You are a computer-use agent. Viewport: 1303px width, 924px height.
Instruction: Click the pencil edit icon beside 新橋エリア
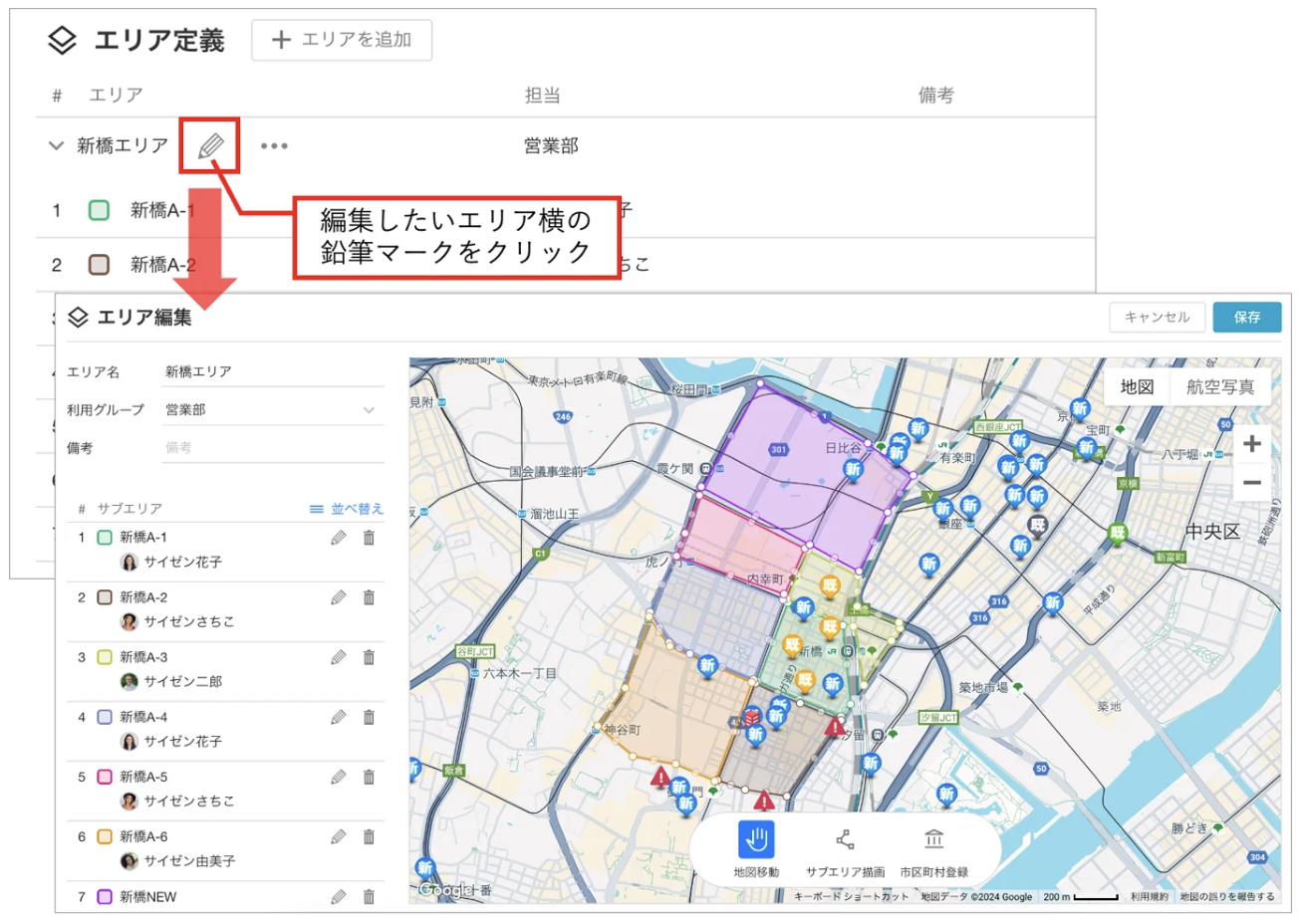click(210, 145)
